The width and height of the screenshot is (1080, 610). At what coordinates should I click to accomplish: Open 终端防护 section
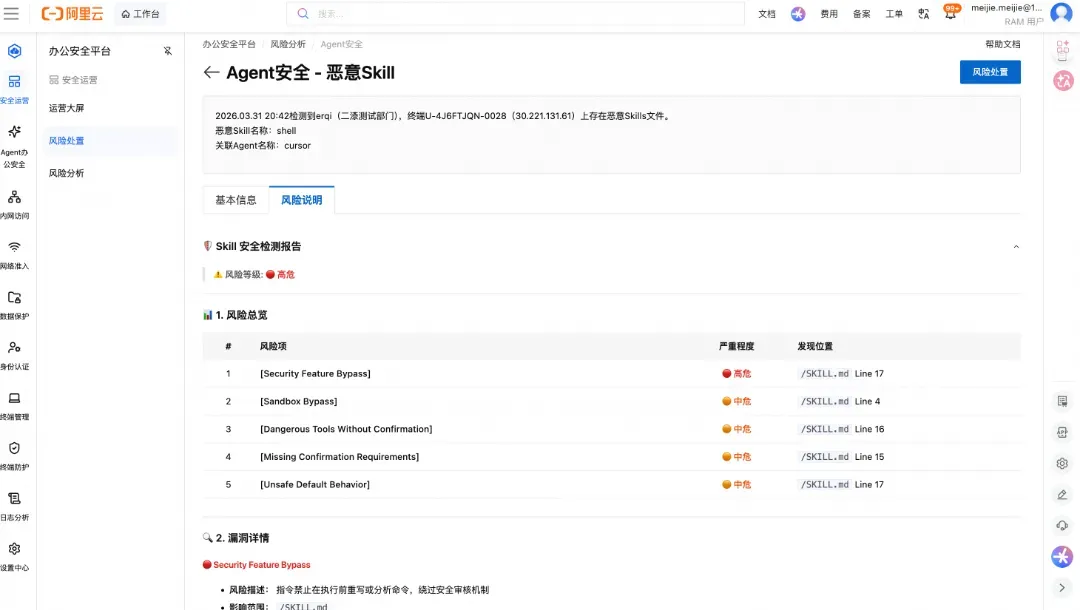tap(14, 456)
